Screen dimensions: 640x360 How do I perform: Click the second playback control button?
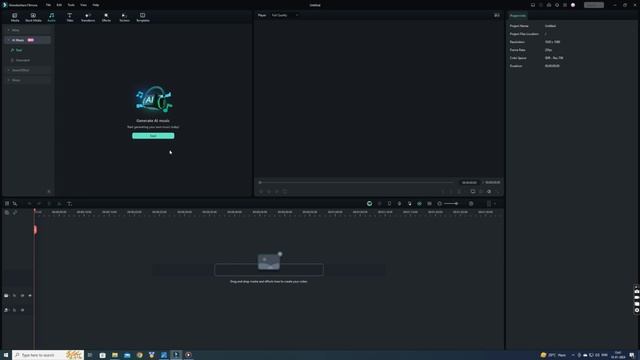click(x=269, y=191)
